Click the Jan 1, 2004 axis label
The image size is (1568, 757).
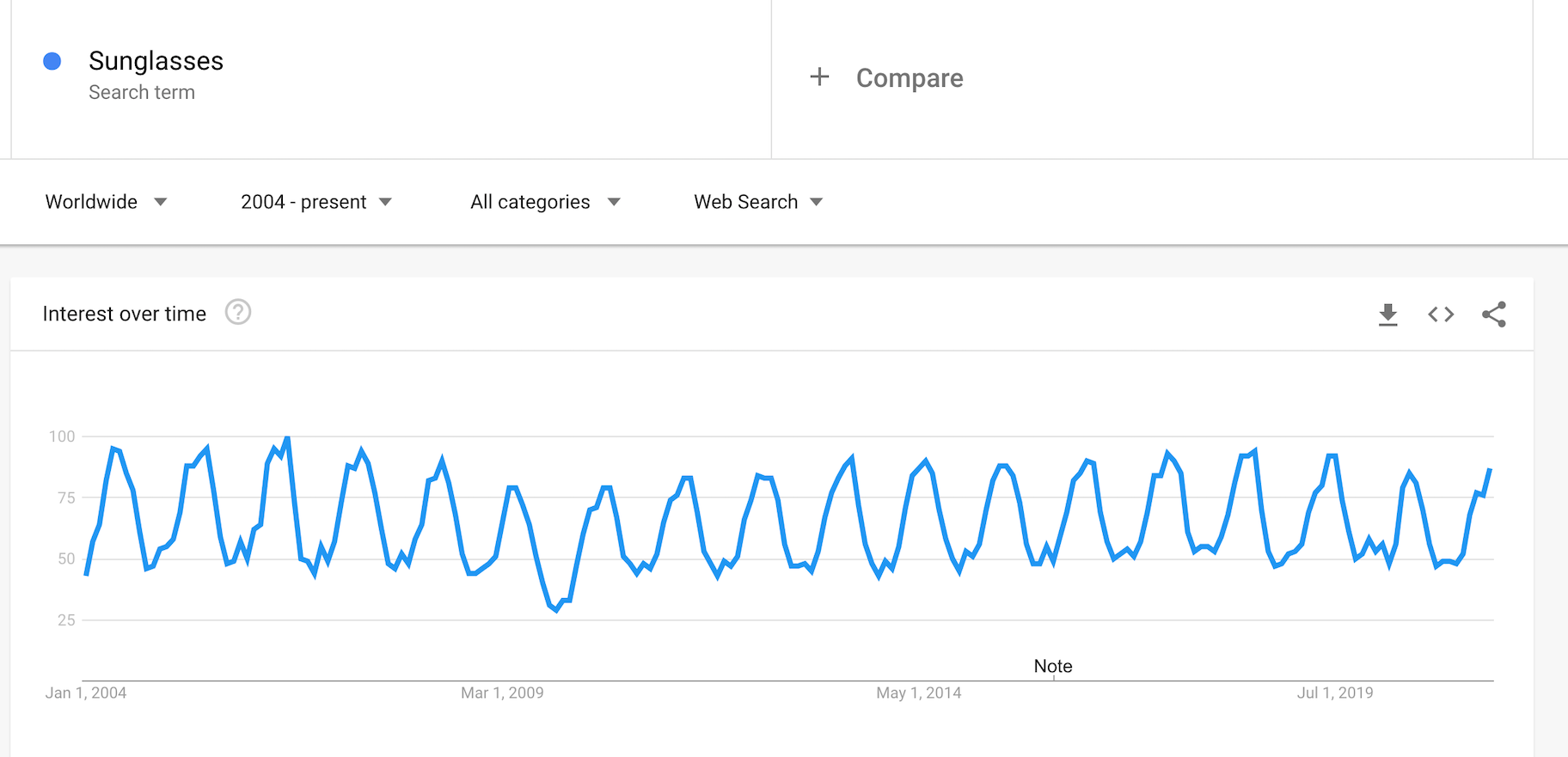pyautogui.click(x=86, y=693)
